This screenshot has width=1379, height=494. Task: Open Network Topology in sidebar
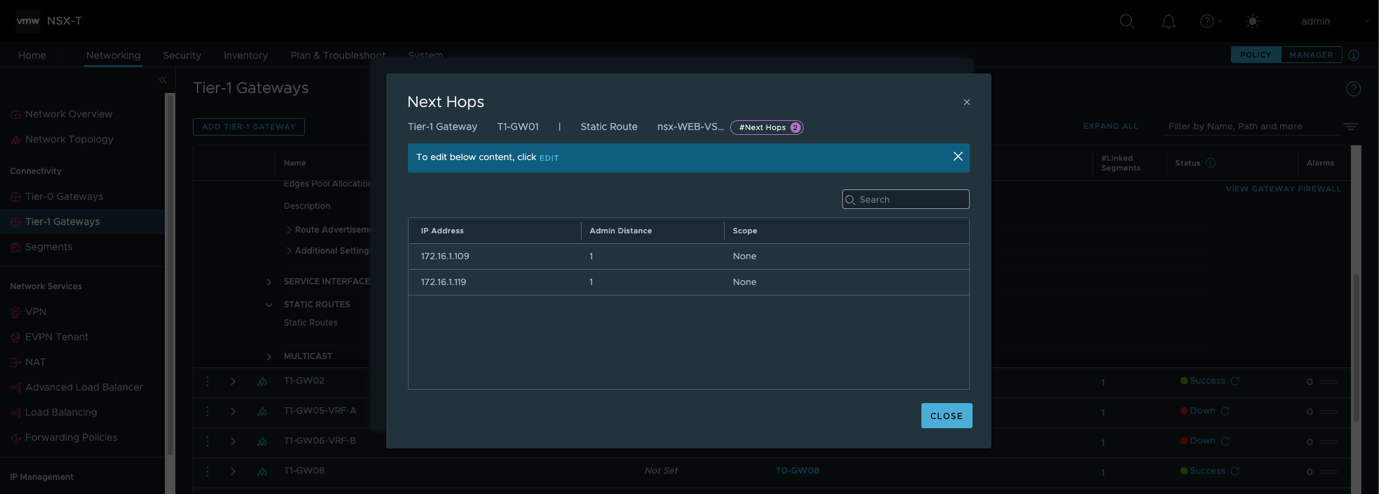click(x=69, y=139)
